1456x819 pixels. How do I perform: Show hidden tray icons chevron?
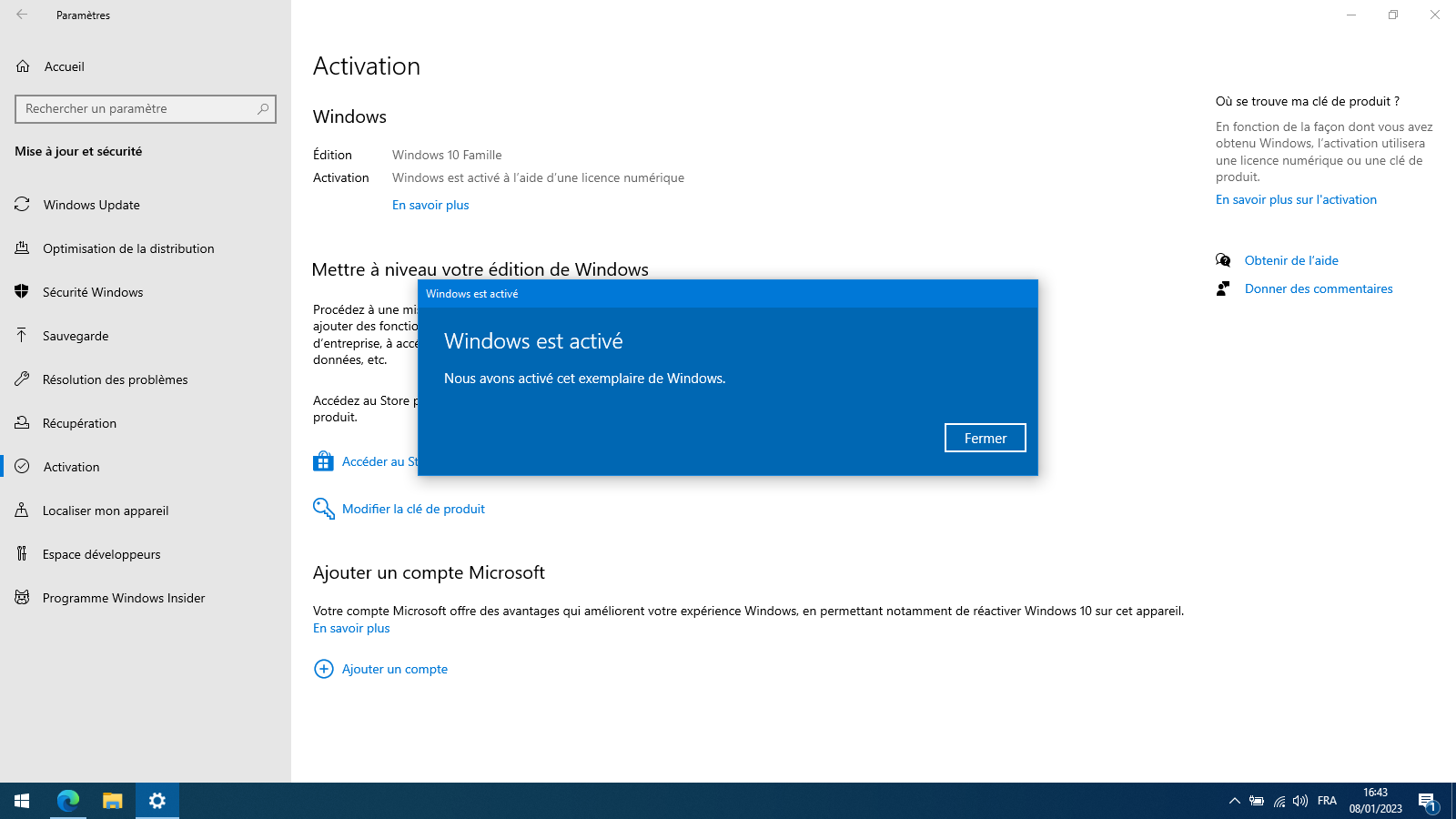[x=1235, y=801]
